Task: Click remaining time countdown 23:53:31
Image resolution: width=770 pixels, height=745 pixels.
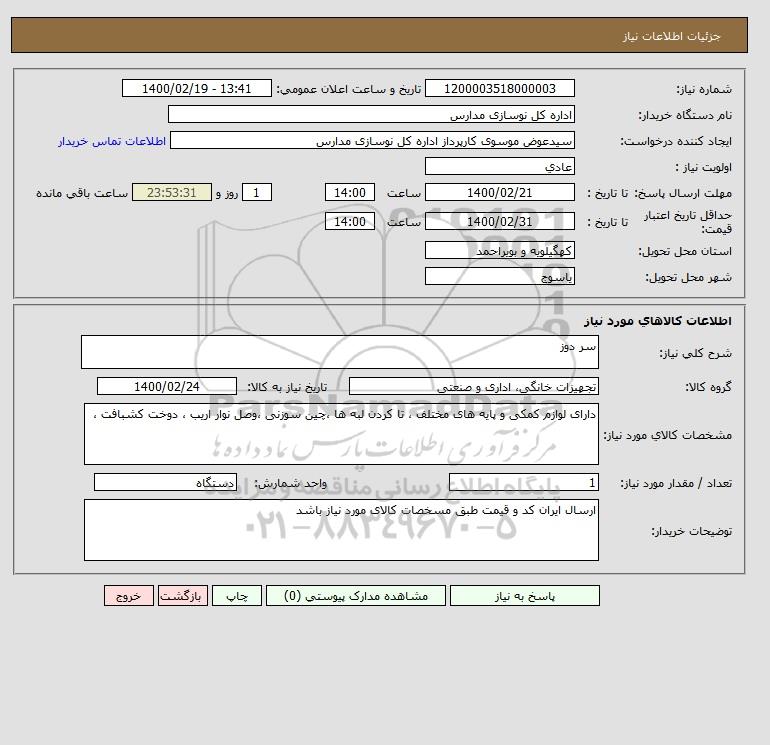Action: (172, 193)
